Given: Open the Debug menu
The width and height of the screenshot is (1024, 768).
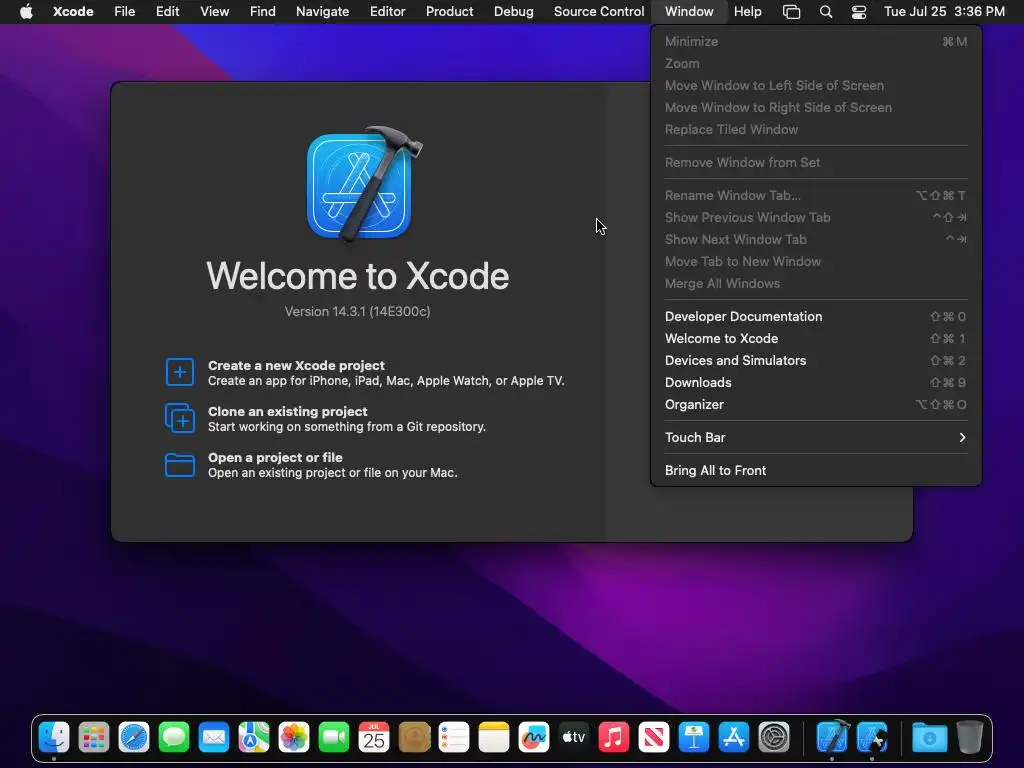Looking at the screenshot, I should click(x=513, y=12).
